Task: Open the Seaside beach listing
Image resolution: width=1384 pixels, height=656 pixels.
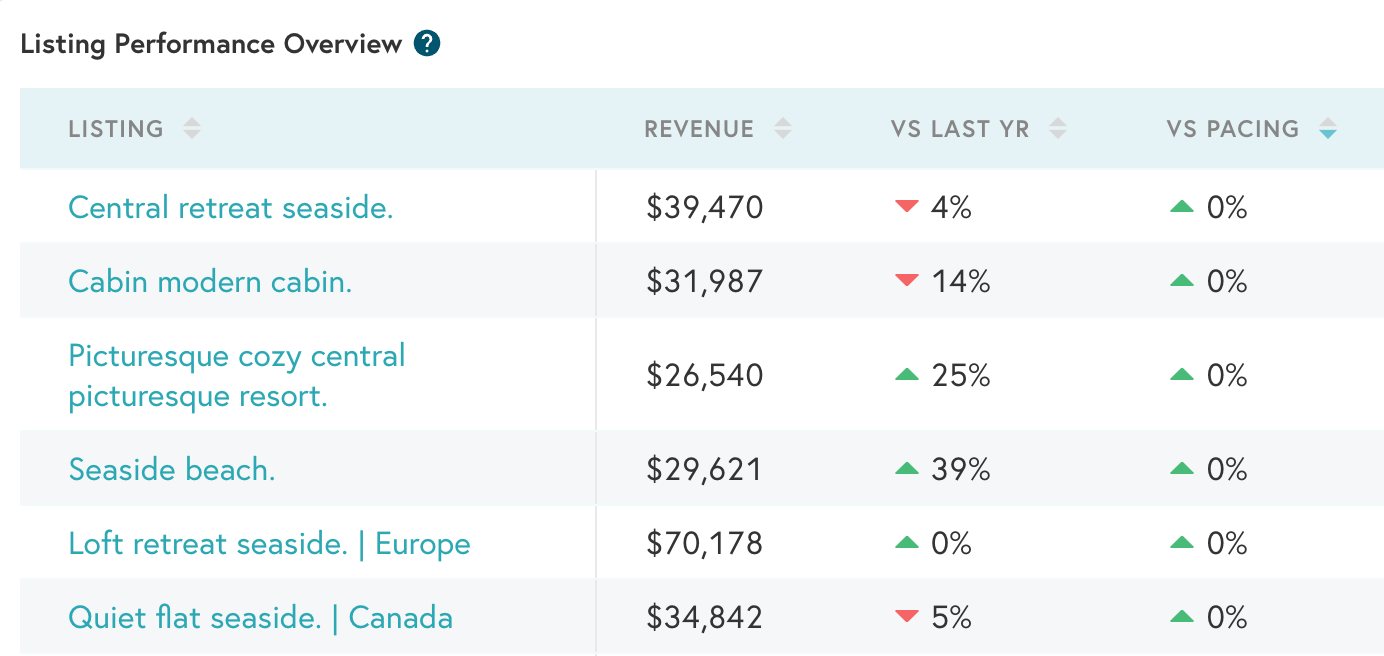Action: tap(172, 468)
